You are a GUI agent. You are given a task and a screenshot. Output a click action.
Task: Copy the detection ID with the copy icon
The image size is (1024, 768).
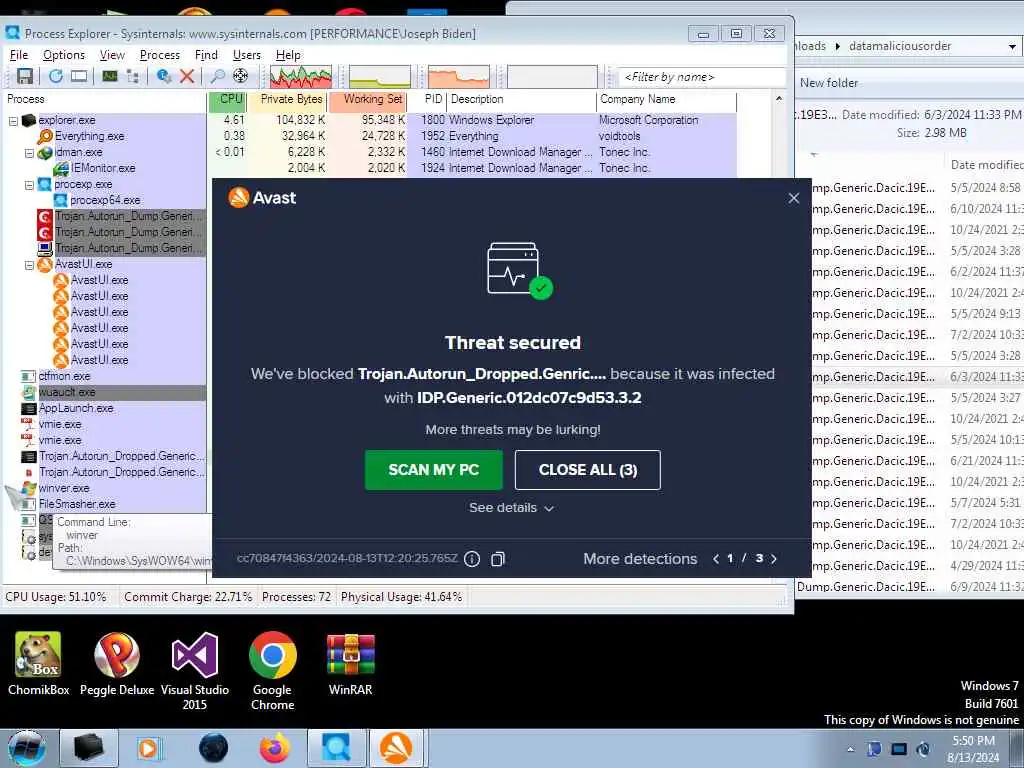[x=498, y=559]
